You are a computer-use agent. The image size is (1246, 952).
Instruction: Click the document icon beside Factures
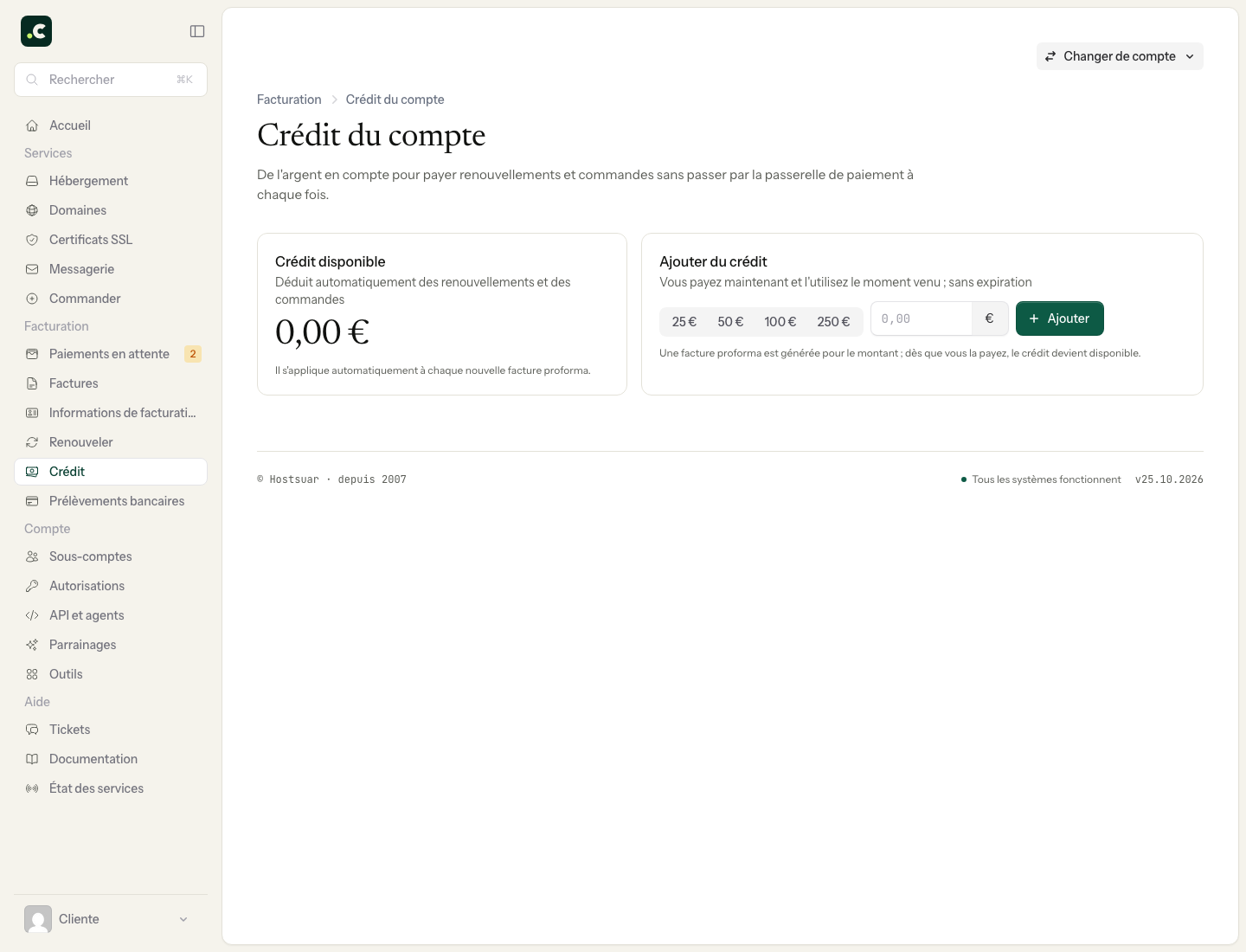coord(32,383)
